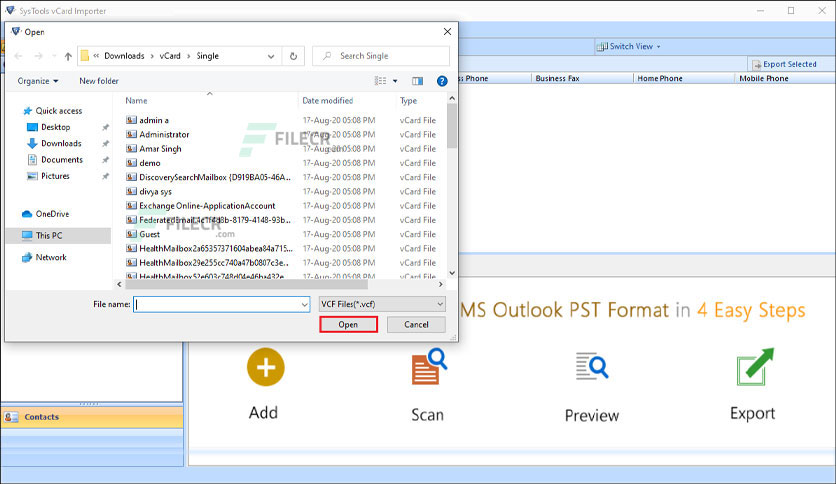Open the view options dropdown arrow
Image resolution: width=836 pixels, height=484 pixels.
point(395,81)
